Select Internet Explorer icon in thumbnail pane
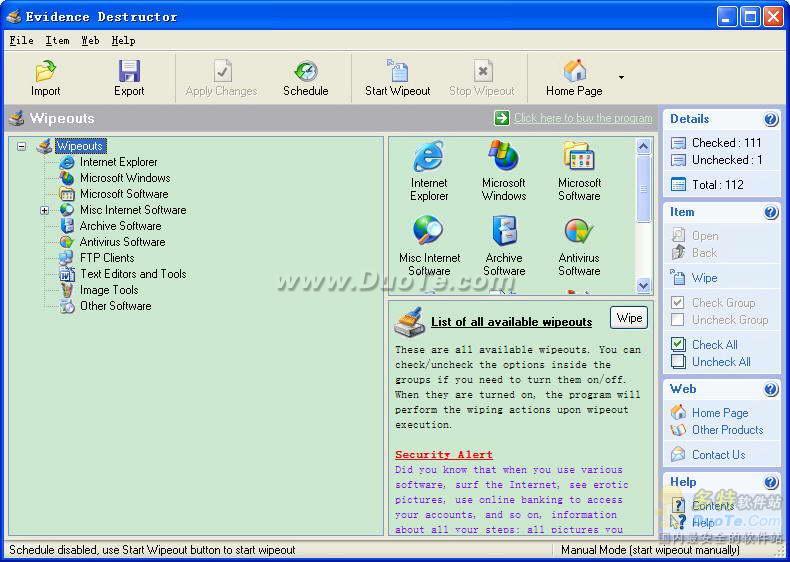The image size is (790, 562). (429, 157)
